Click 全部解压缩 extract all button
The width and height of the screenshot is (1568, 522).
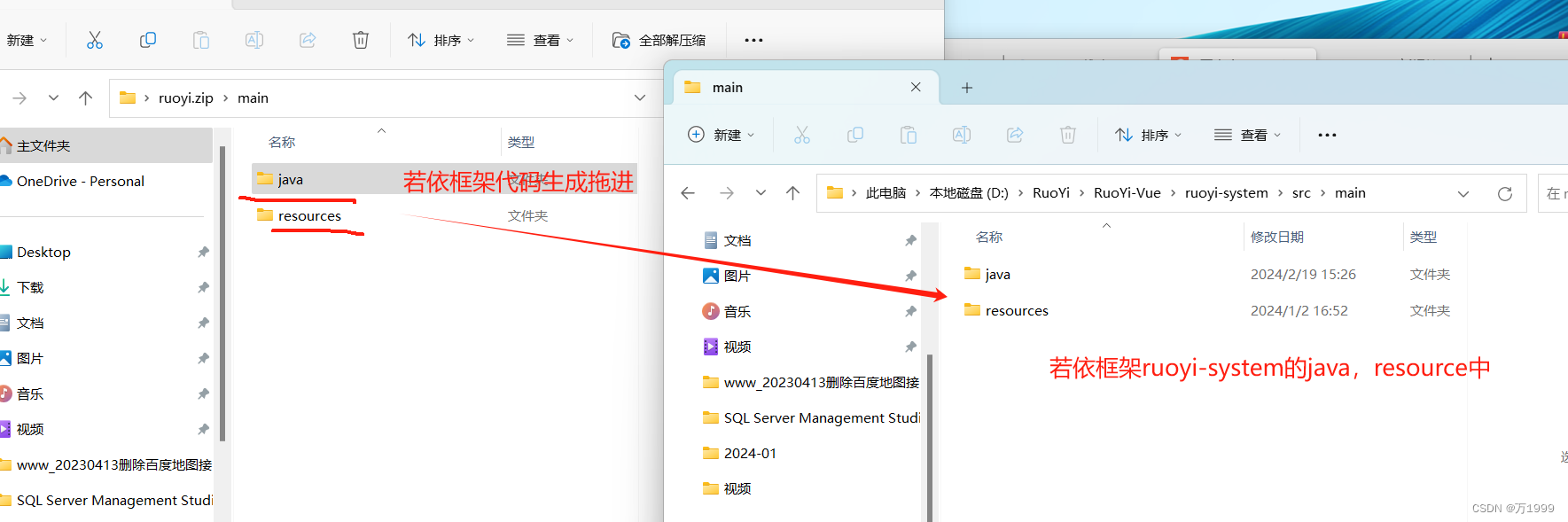point(659,40)
